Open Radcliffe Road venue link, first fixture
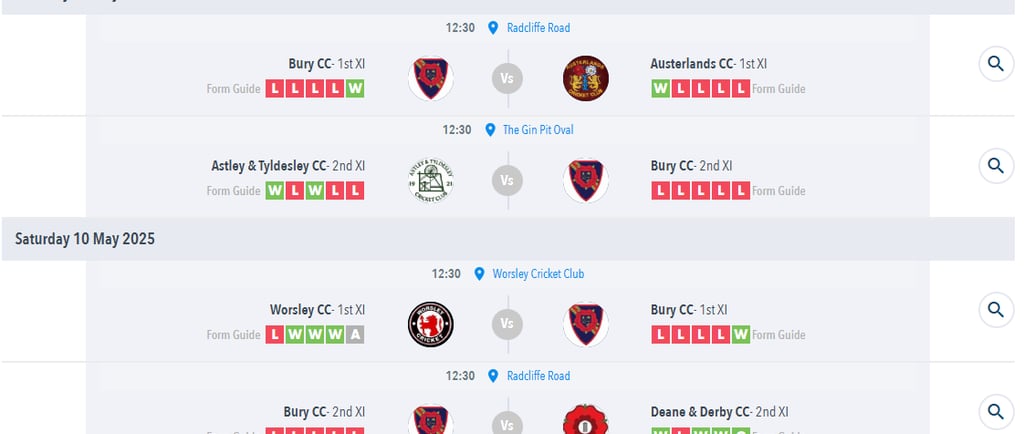Screen dimensions: 1024x434 pos(538,28)
